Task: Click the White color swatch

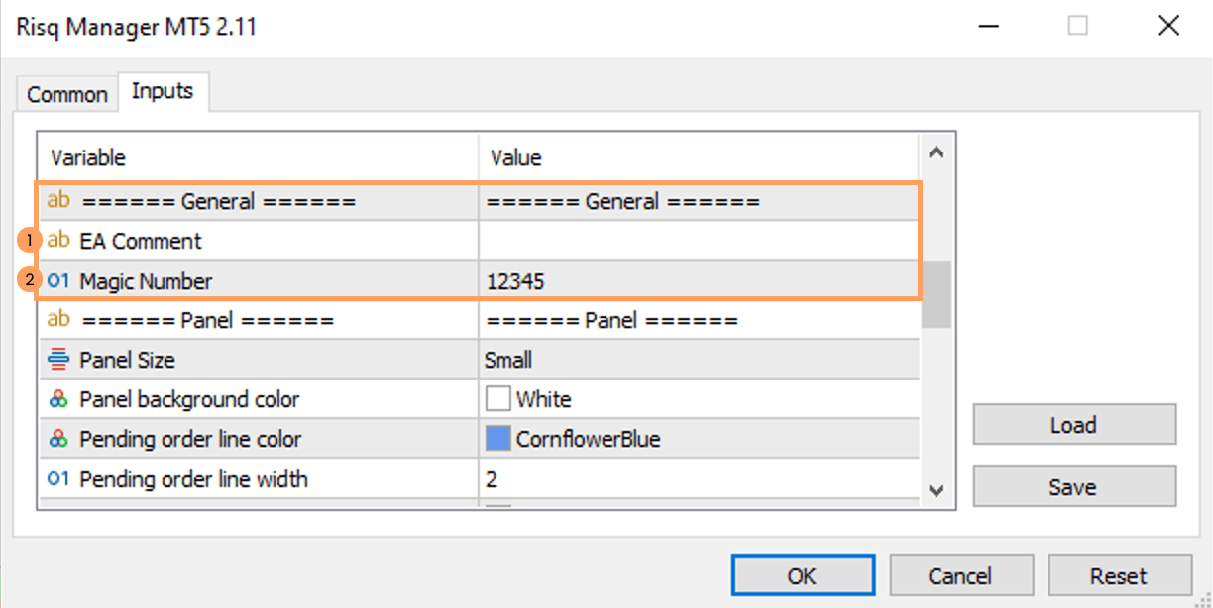Action: 498,400
